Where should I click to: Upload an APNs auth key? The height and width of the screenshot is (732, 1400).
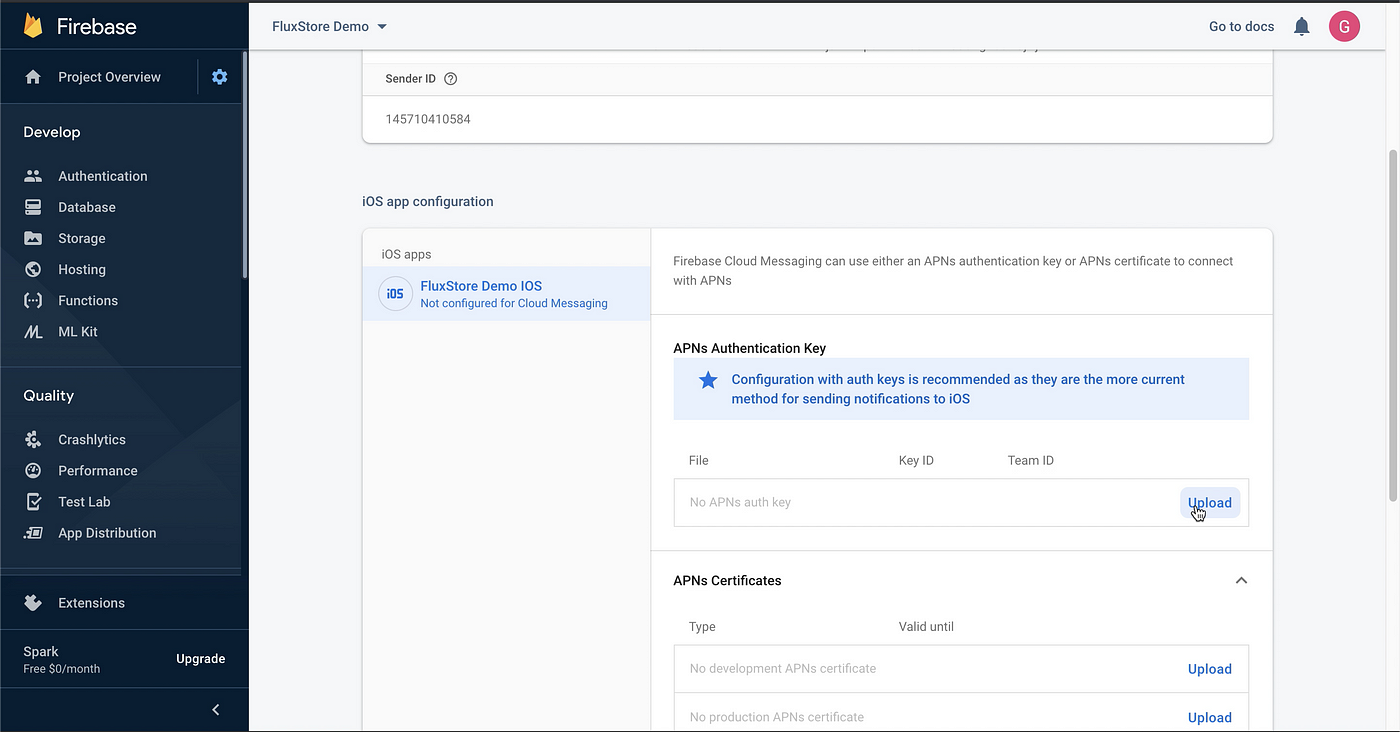[x=1210, y=503]
